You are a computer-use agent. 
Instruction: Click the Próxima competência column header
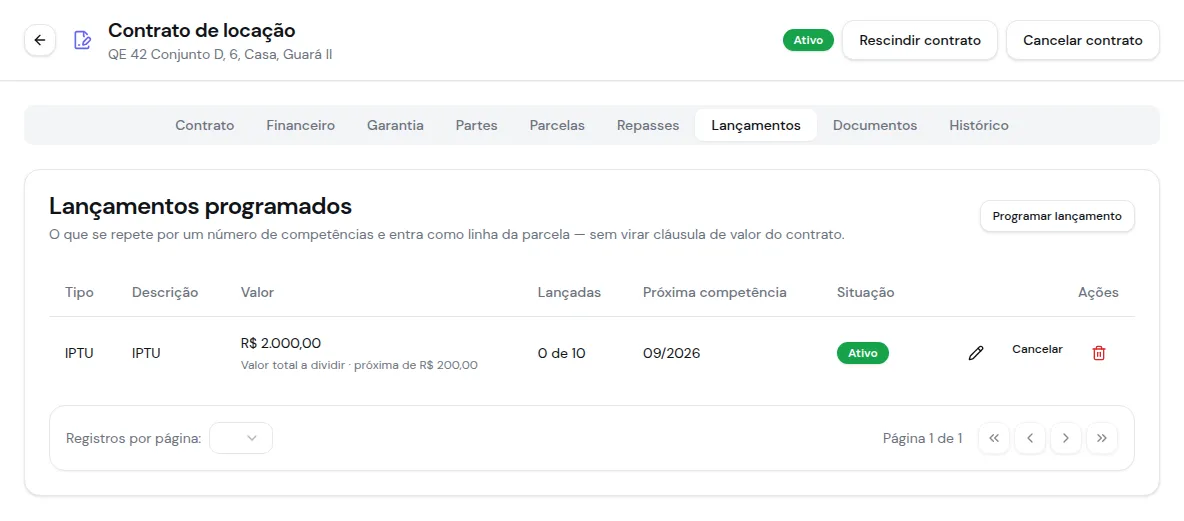[x=714, y=292]
